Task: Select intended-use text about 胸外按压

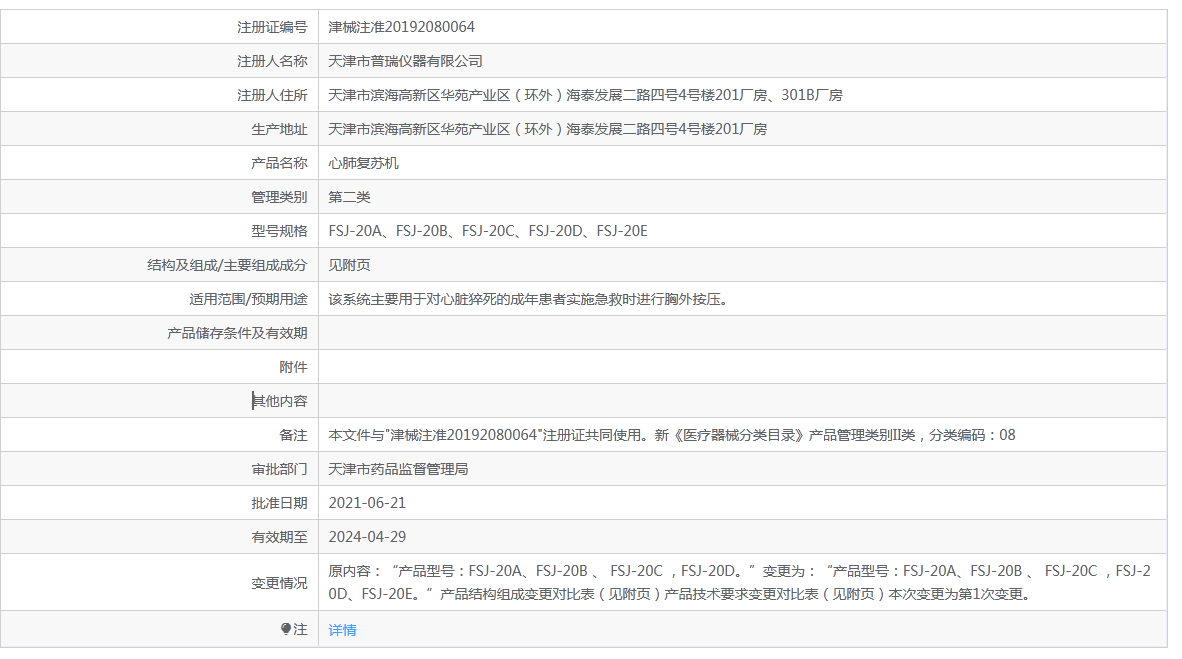Action: coord(529,299)
